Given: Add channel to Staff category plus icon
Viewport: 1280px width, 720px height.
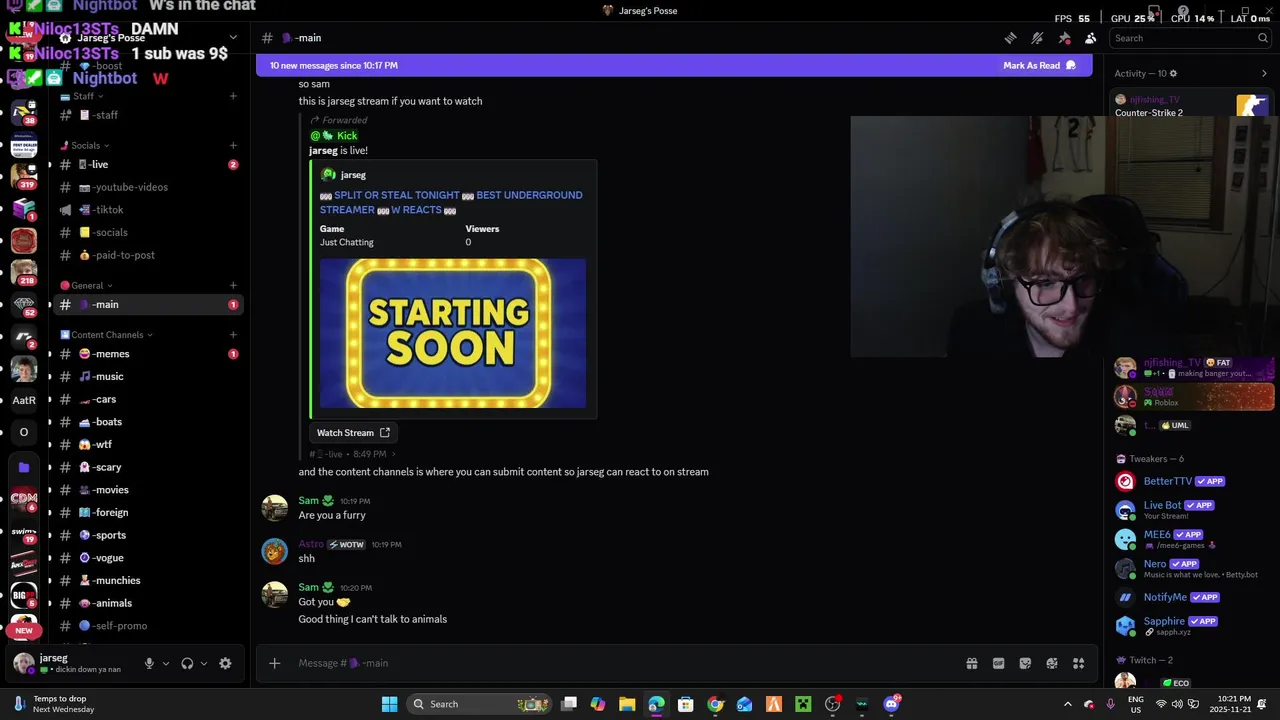Looking at the screenshot, I should (x=233, y=96).
